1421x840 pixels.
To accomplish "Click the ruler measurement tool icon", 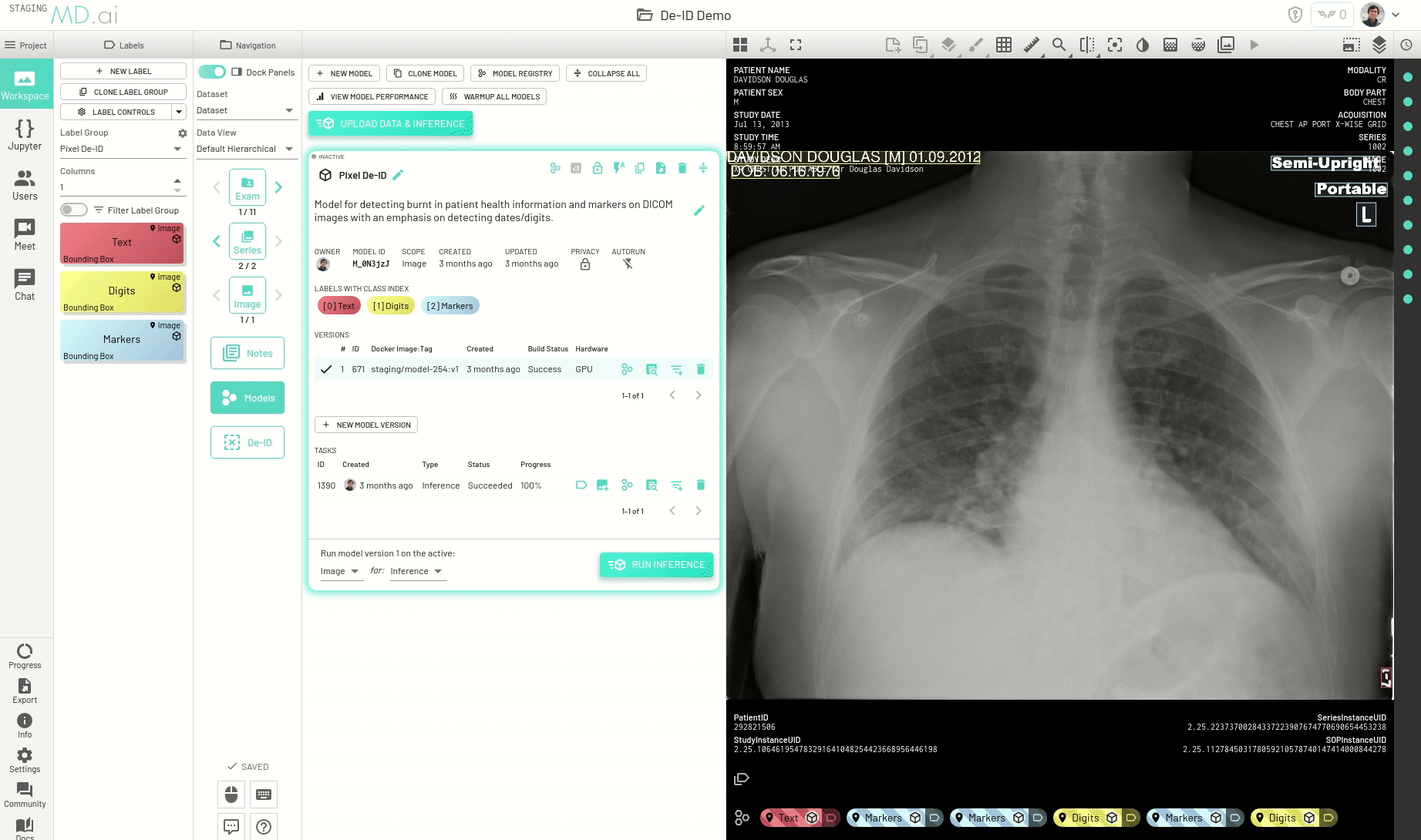I will coord(1031,45).
